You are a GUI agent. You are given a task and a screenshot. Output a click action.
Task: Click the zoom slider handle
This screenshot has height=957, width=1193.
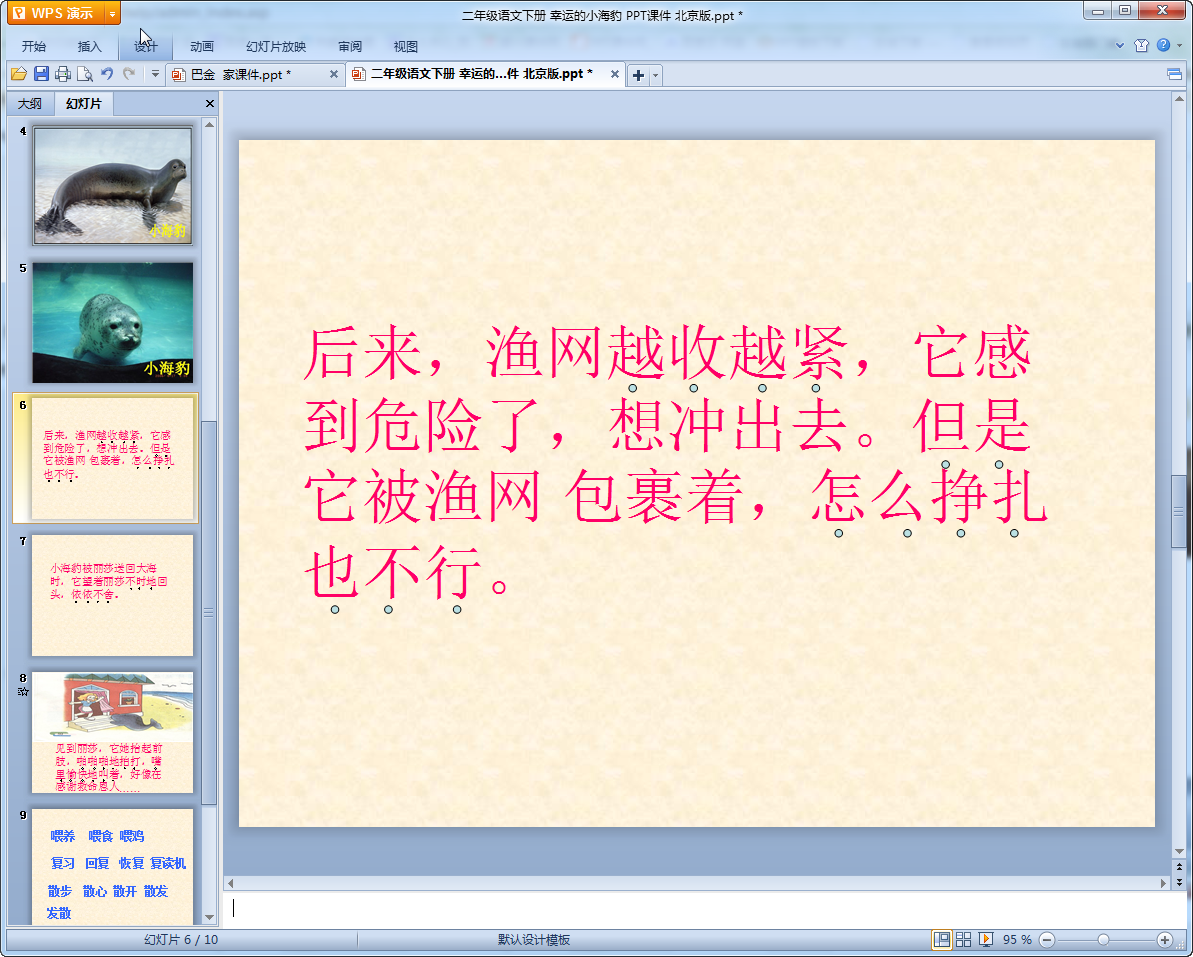pos(1103,939)
